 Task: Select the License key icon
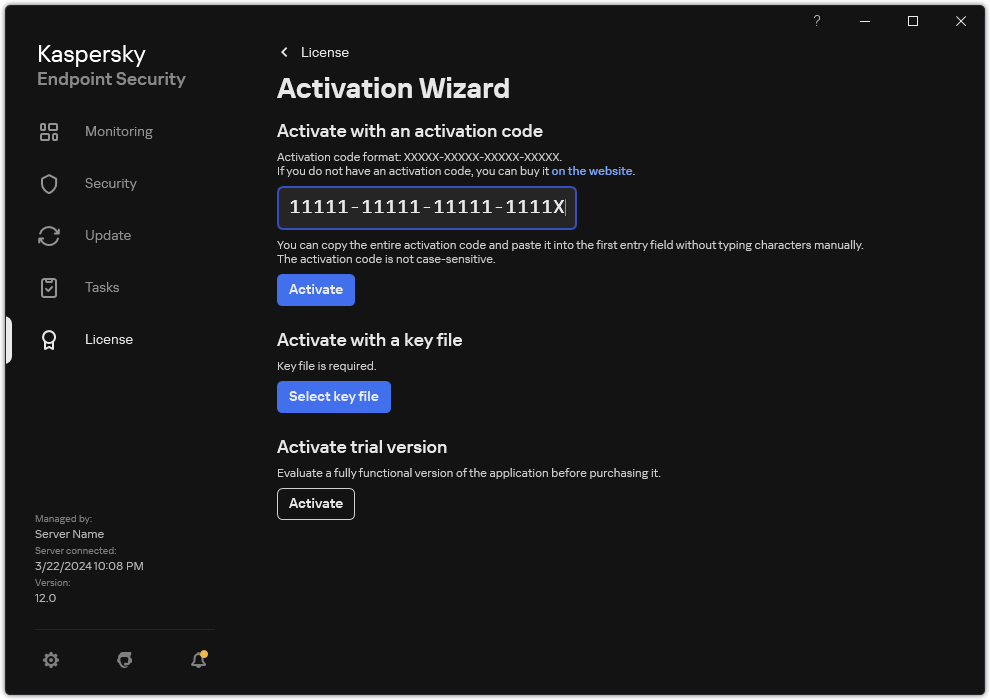49,339
